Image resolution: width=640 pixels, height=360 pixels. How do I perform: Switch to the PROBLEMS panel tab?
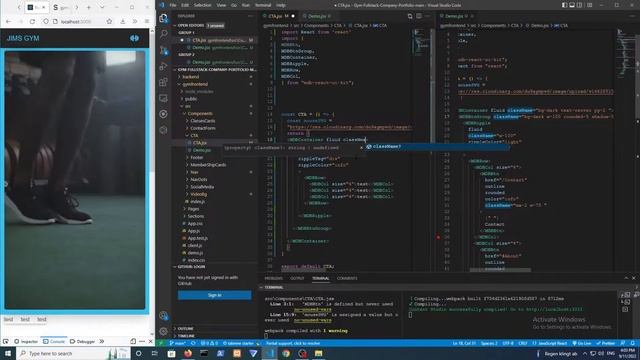click(273, 278)
